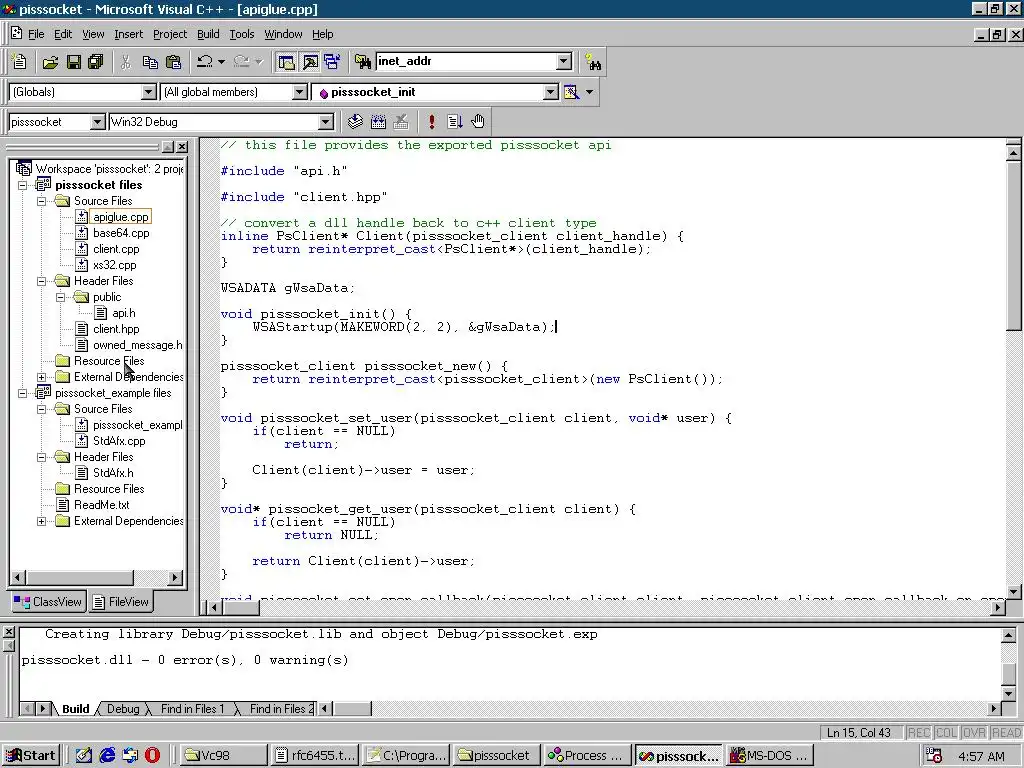The height and width of the screenshot is (768, 1024).
Task: Save the current file with floppy icon
Action: coord(73,62)
